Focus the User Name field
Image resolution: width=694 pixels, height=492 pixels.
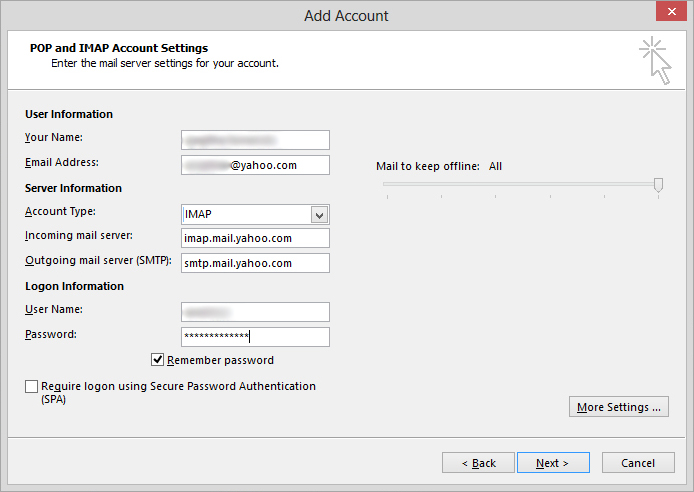point(255,312)
